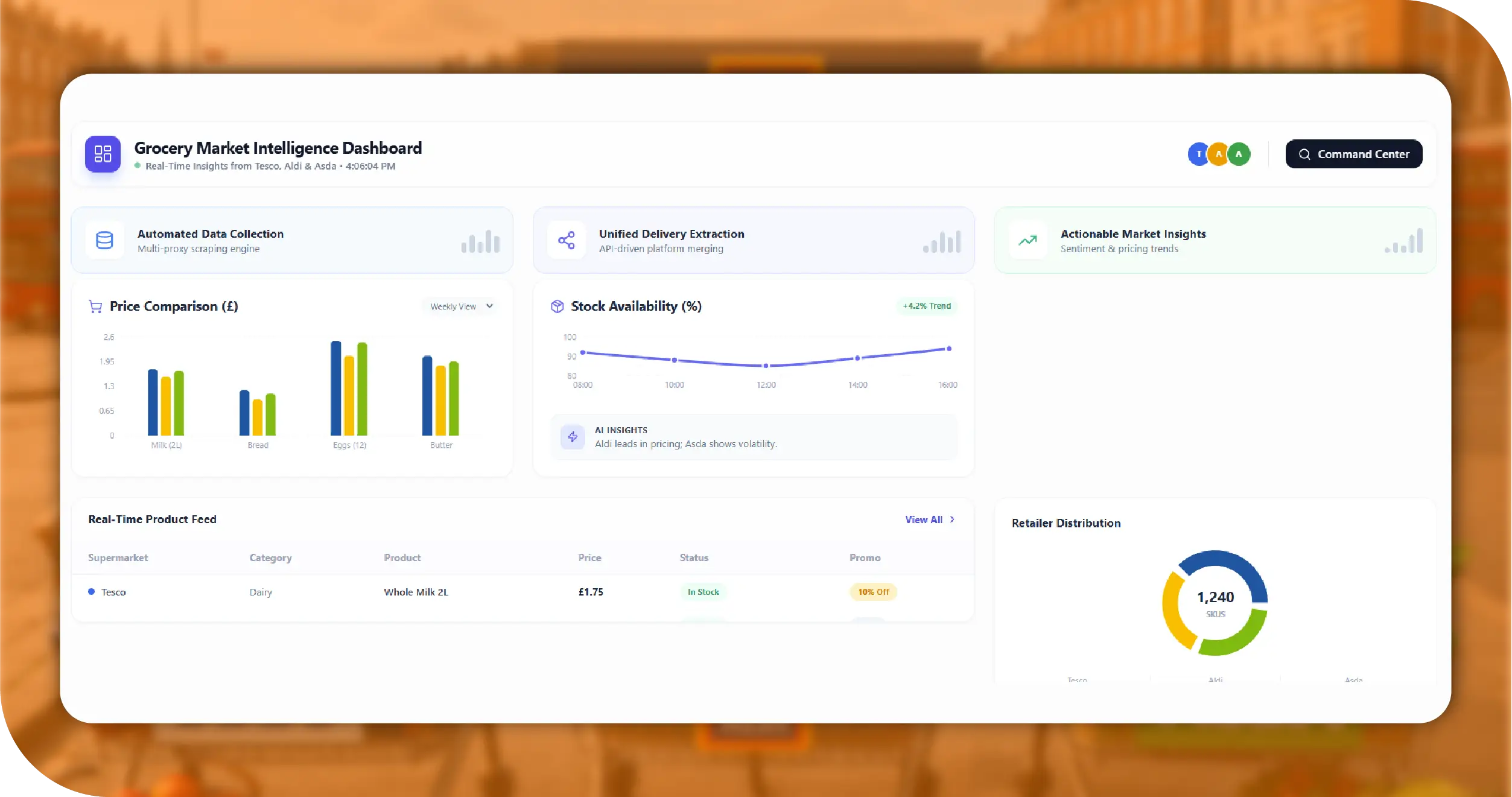
Task: Click the Tesco Whole Milk 2L table row
Action: pos(416,592)
